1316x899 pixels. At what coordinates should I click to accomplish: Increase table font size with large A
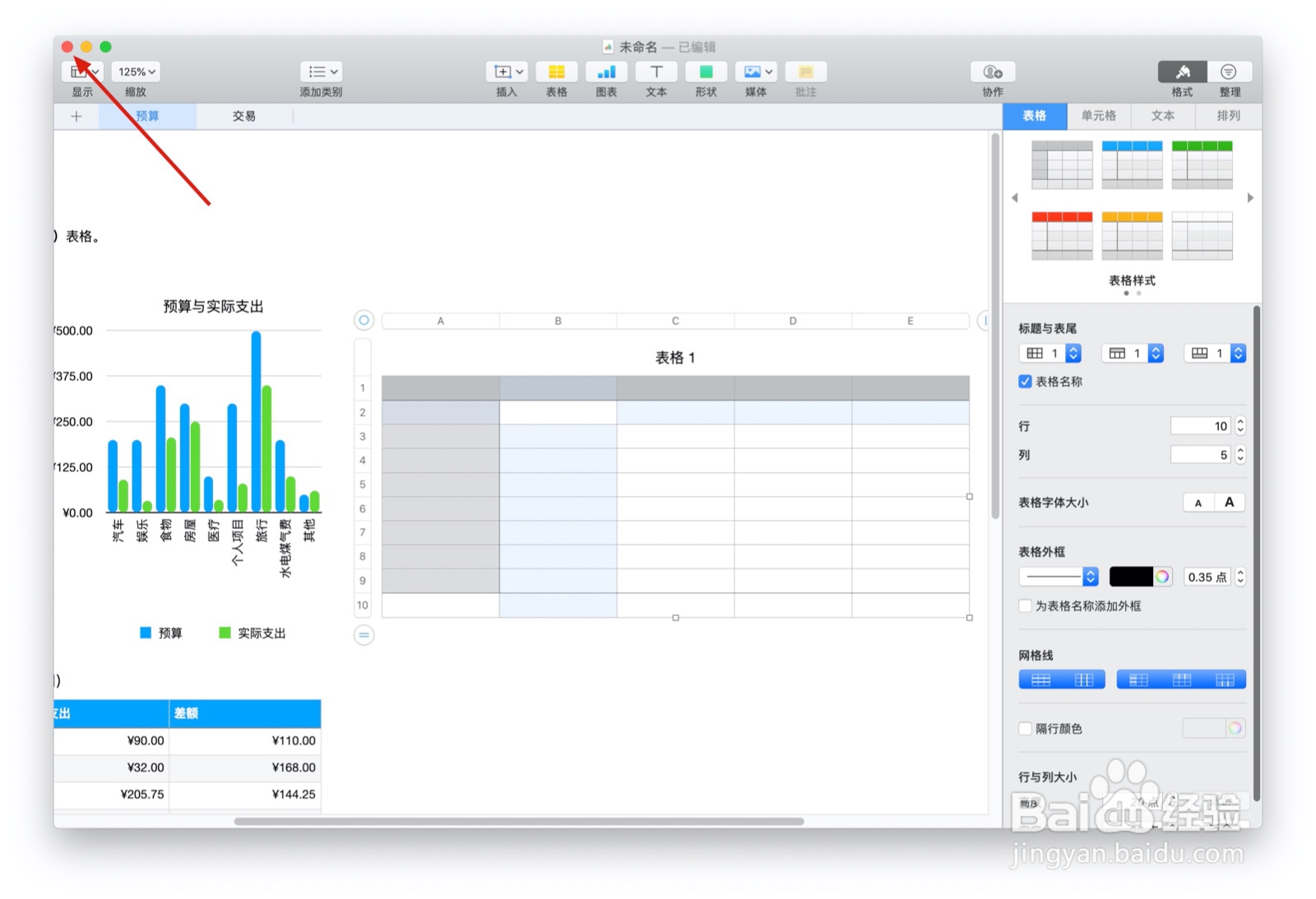pos(1230,503)
